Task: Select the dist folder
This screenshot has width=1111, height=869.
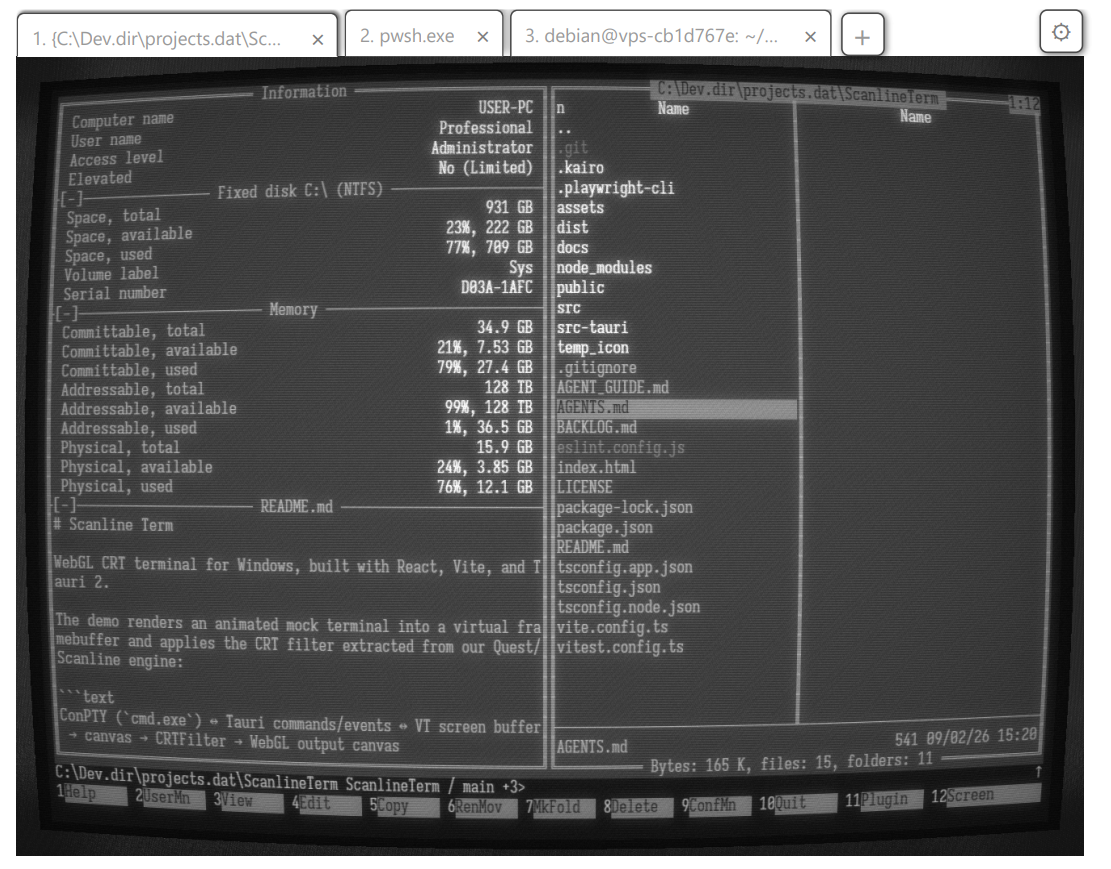Action: (573, 228)
